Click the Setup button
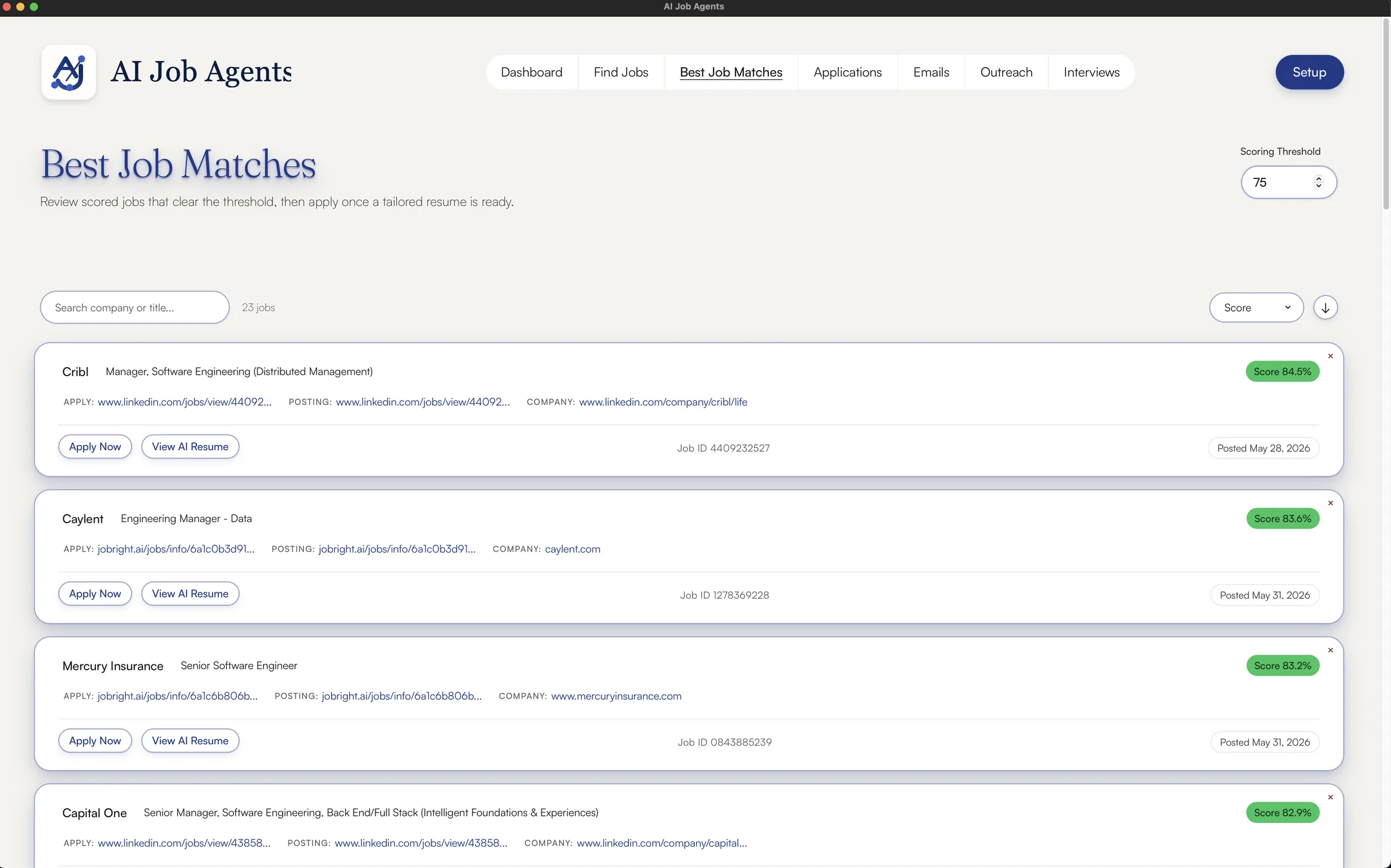 1309,72
